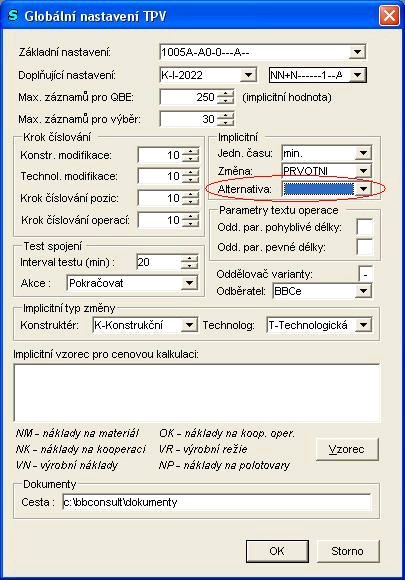405x580 pixels.
Task: Open the highlighted Alternativa dropdown
Action: tap(364, 189)
